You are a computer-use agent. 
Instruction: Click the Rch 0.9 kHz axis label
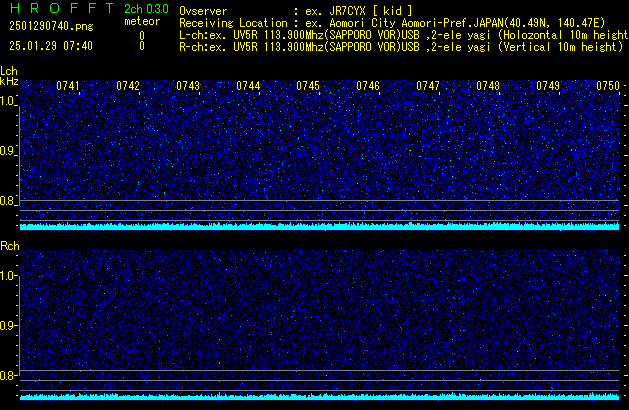pyautogui.click(x=7, y=325)
